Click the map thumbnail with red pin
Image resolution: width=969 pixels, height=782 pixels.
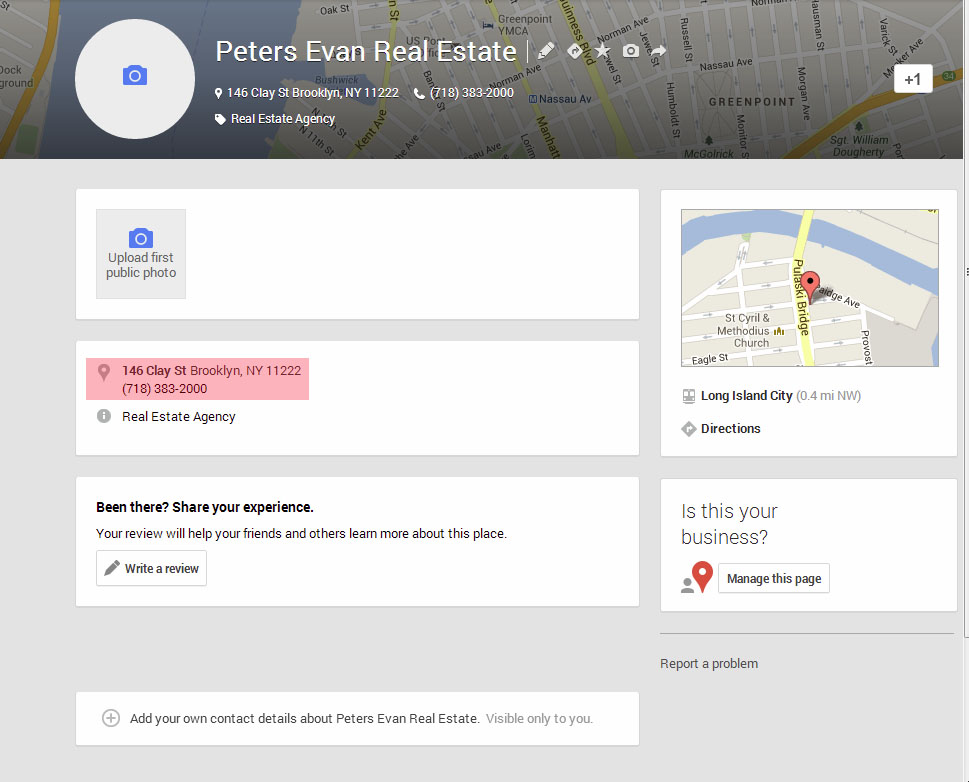point(809,288)
